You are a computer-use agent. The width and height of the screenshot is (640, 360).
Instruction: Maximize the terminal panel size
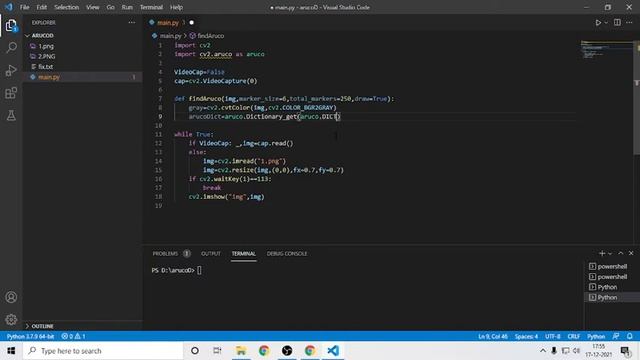tap(620, 253)
